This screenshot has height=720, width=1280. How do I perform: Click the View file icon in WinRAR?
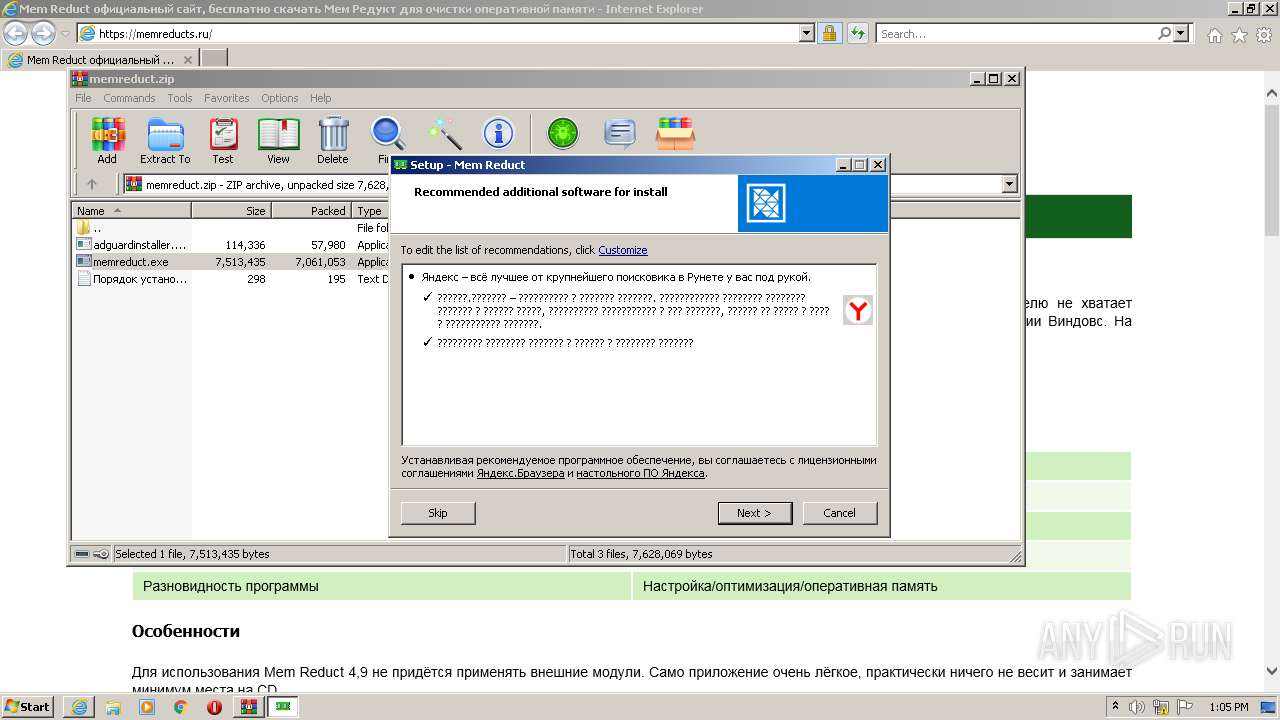[278, 140]
